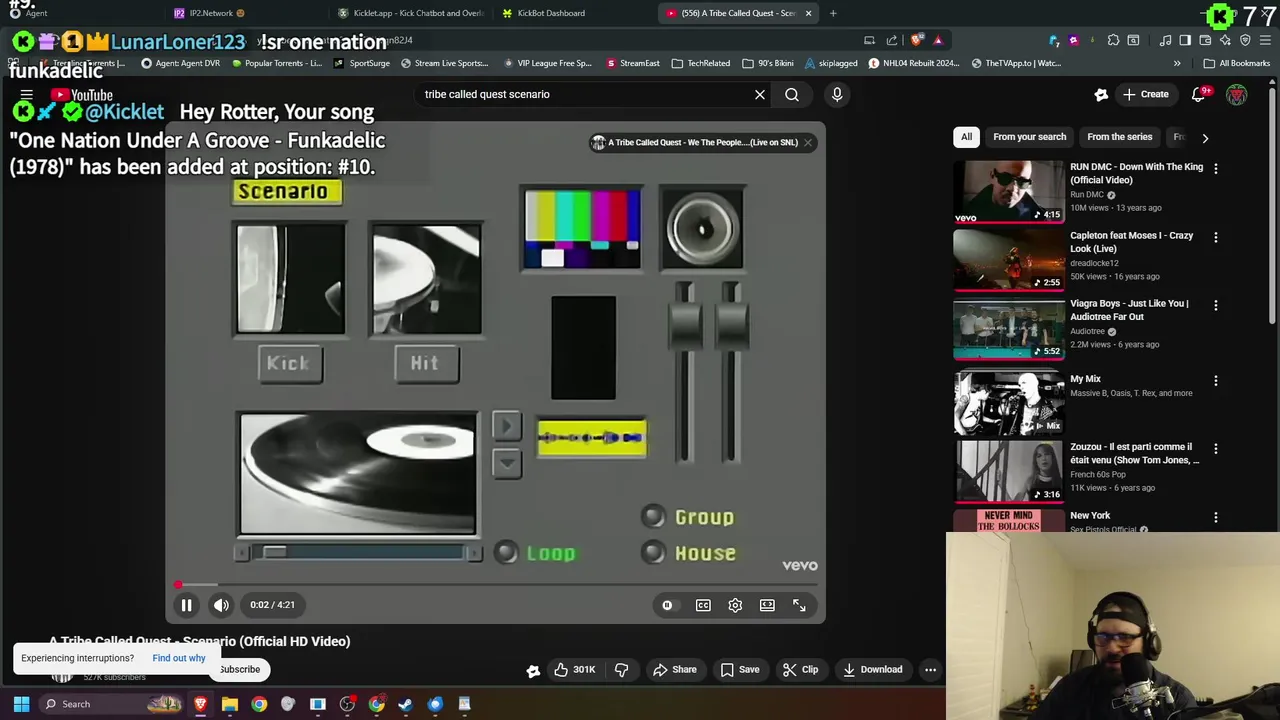Open options menu for Zouzou video

click(1216, 449)
